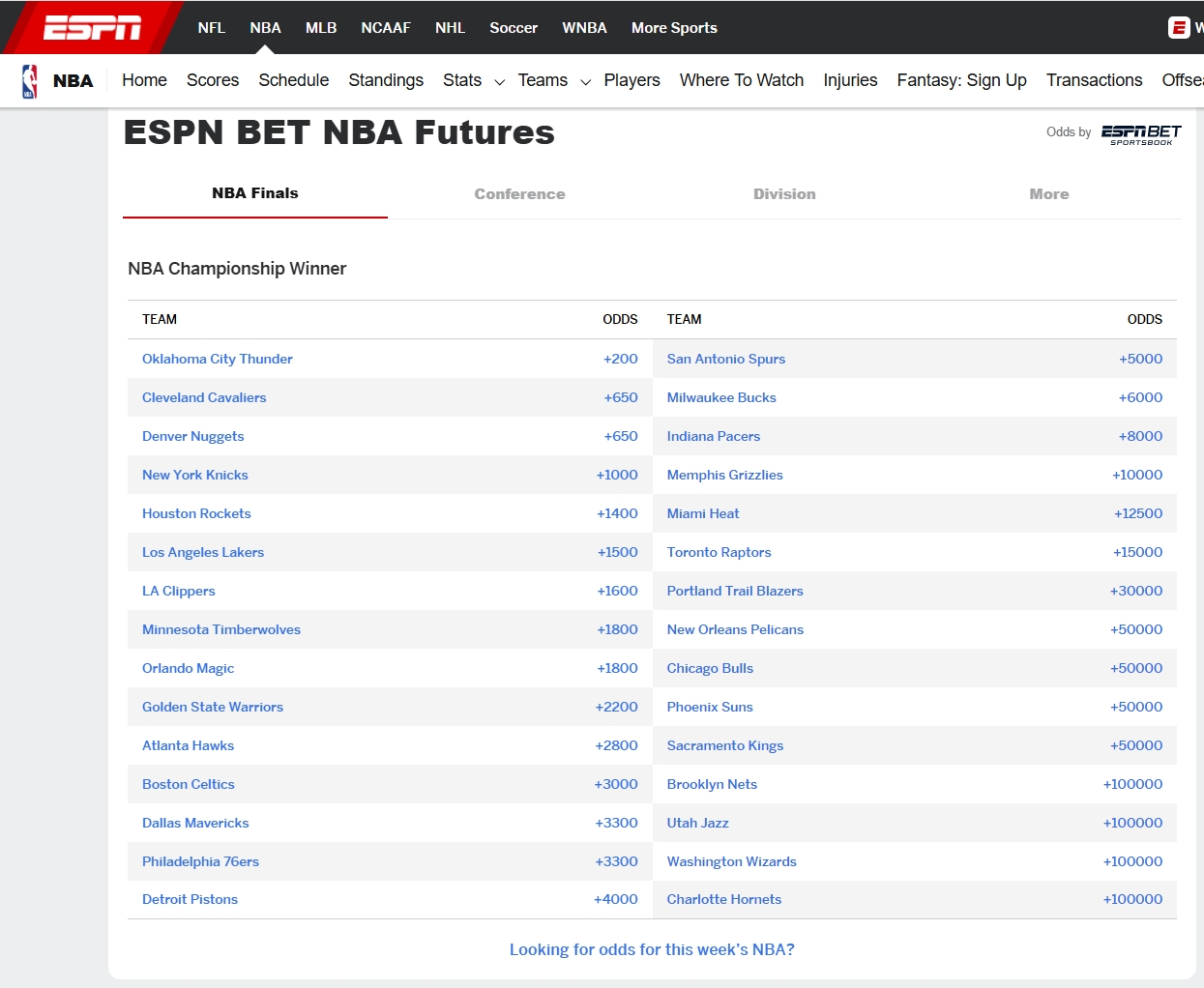The height and width of the screenshot is (988, 1204).
Task: Open NBA Players page
Action: click(x=631, y=80)
